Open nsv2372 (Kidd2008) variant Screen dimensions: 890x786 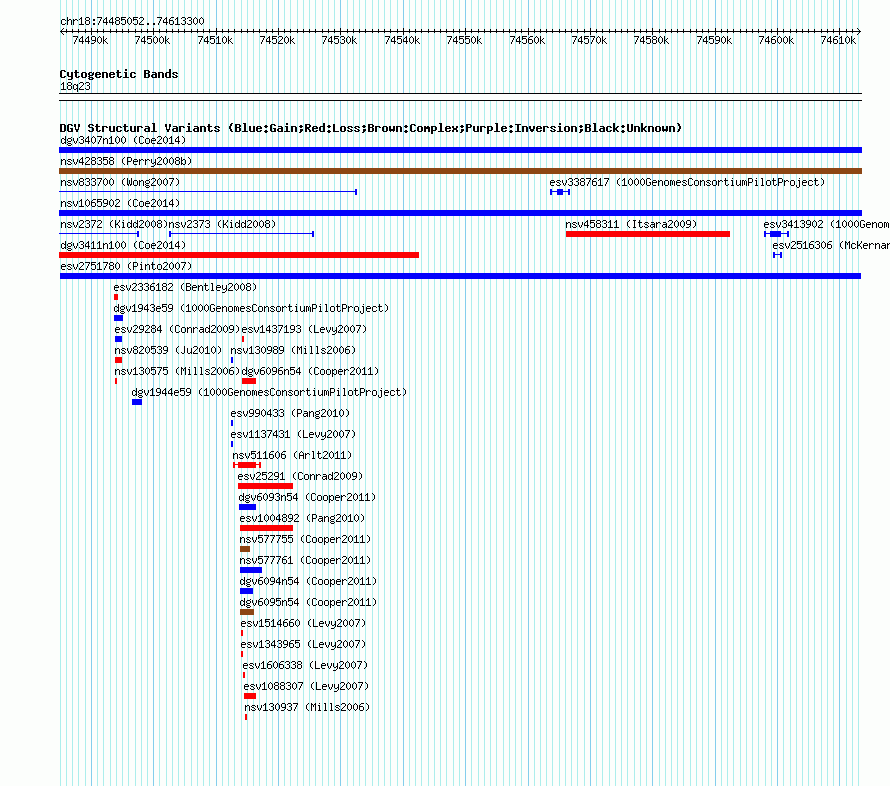[114, 224]
